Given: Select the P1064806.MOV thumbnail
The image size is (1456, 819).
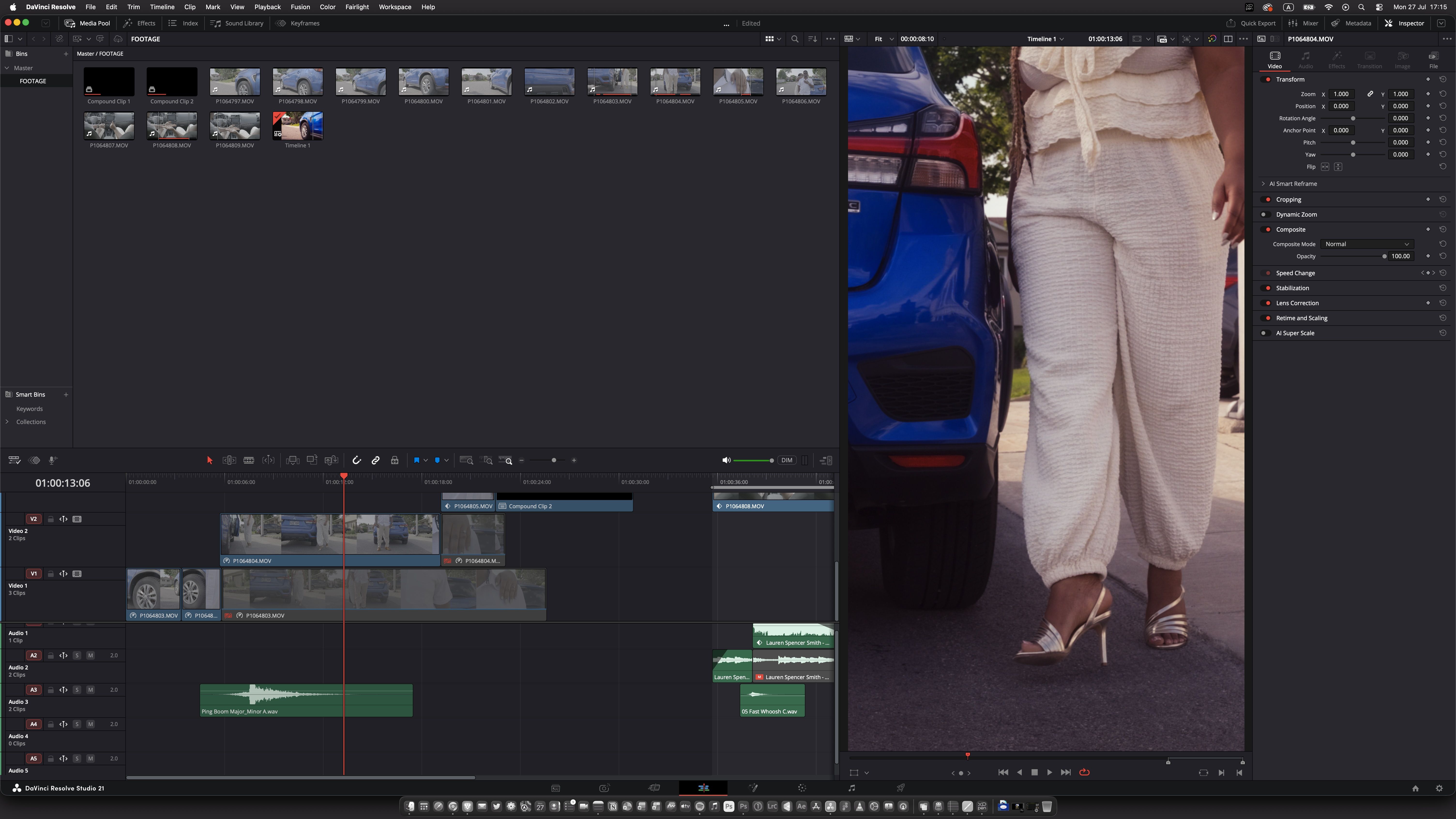Looking at the screenshot, I should 801,82.
